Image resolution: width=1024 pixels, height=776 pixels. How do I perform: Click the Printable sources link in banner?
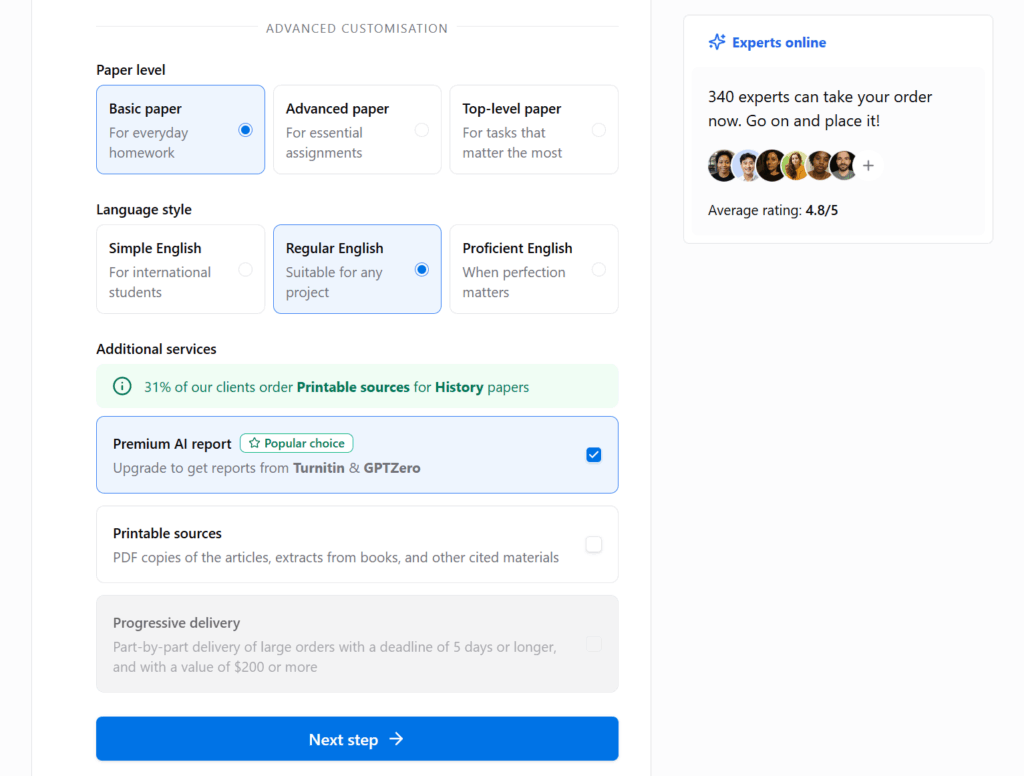[x=353, y=386]
